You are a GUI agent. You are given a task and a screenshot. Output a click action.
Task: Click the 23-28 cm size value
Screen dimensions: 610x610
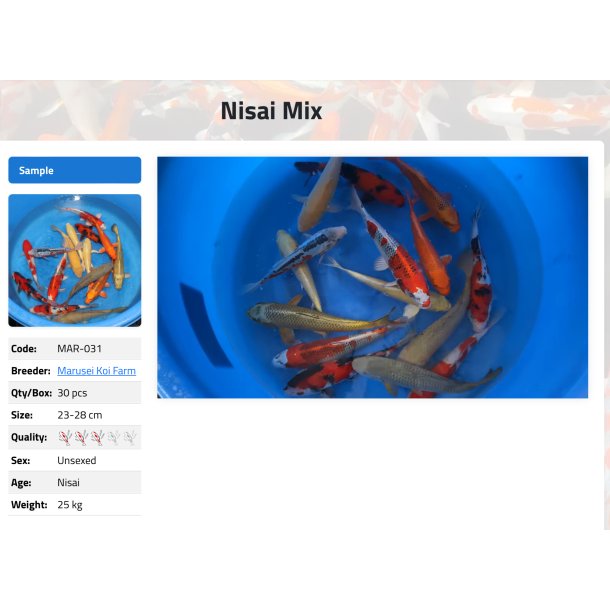pyautogui.click(x=80, y=415)
